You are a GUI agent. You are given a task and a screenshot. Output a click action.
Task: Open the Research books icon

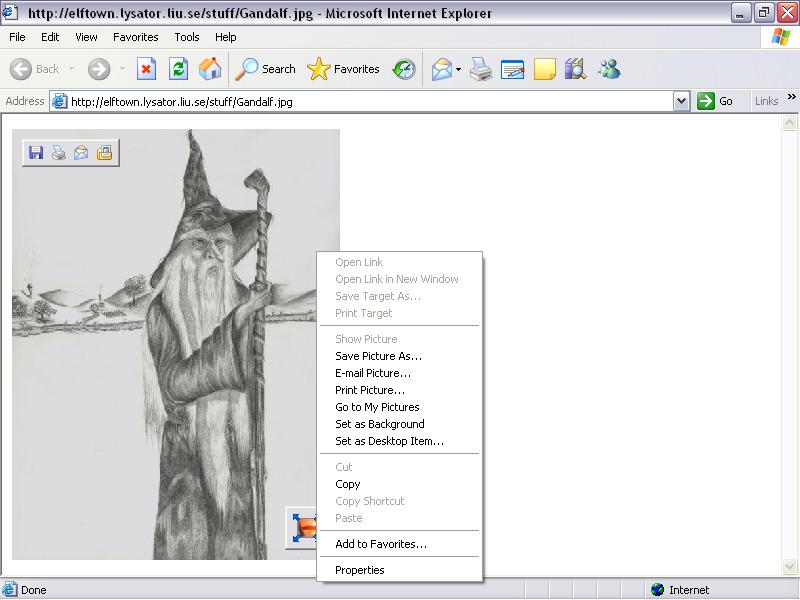click(x=576, y=69)
